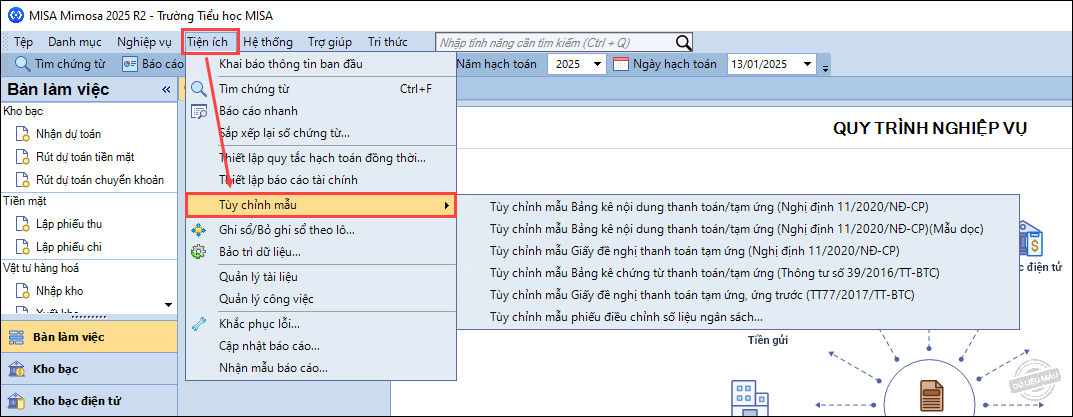Viewport: 1073px width, 417px height.
Task: Select the Bàn làm việc sidebar section
Action: [x=88, y=338]
